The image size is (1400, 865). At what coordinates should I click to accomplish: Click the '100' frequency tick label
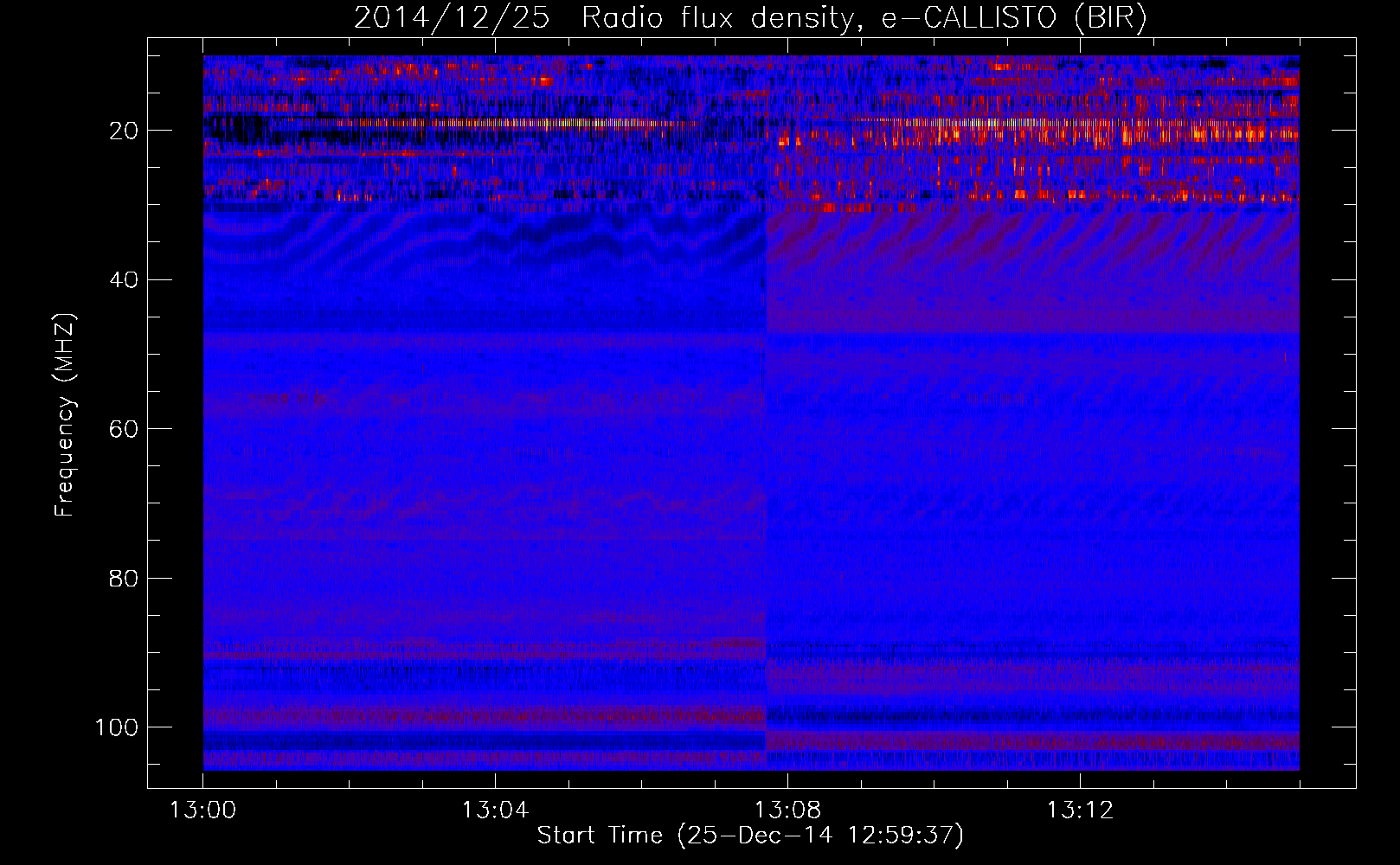[x=117, y=727]
